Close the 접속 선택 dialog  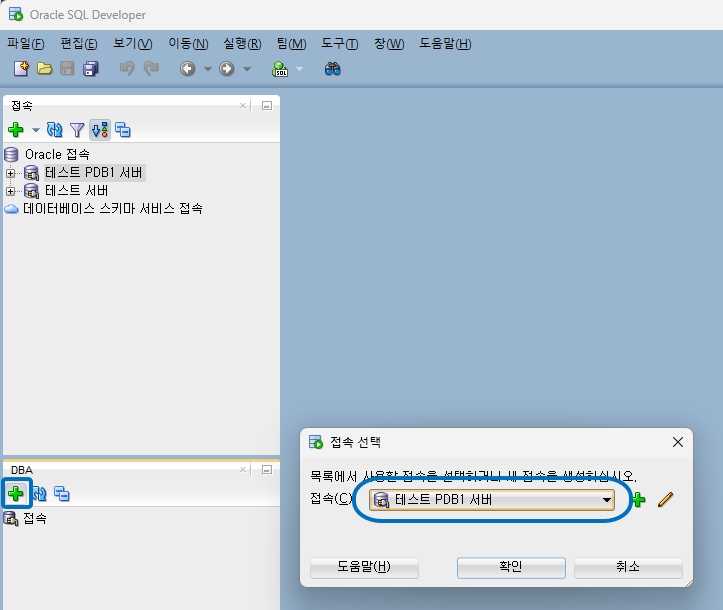(677, 442)
